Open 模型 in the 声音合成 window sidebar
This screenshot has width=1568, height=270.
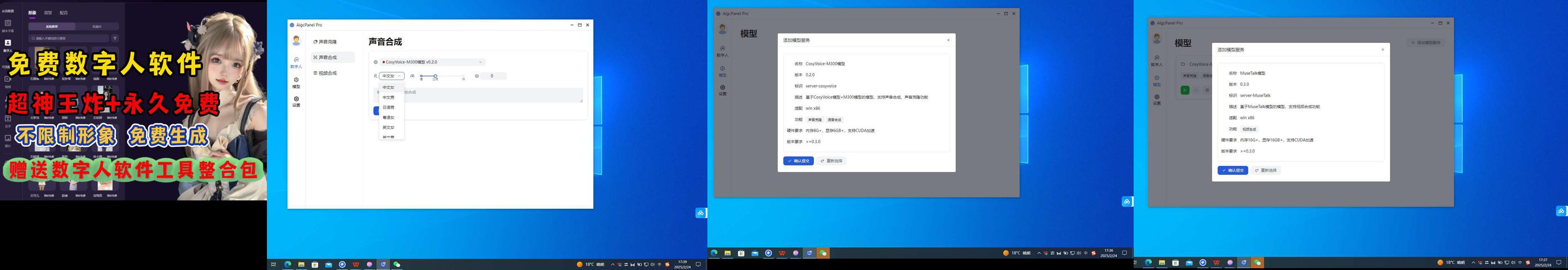pyautogui.click(x=296, y=83)
